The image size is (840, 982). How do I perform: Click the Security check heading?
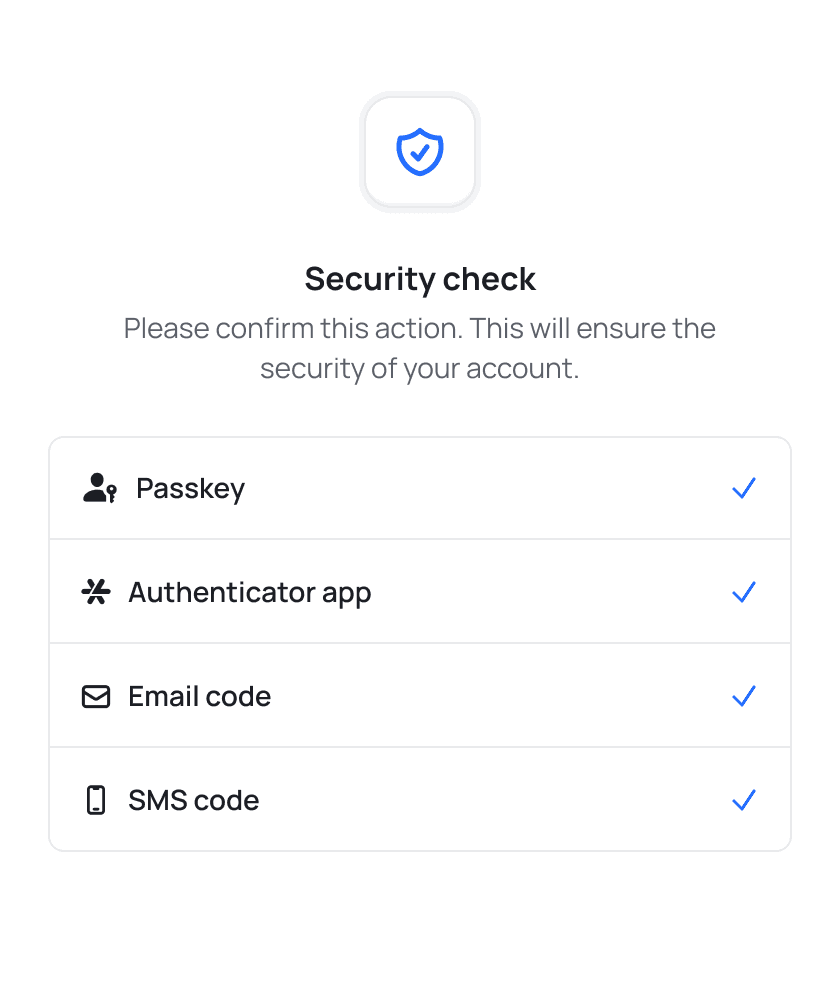coord(420,279)
